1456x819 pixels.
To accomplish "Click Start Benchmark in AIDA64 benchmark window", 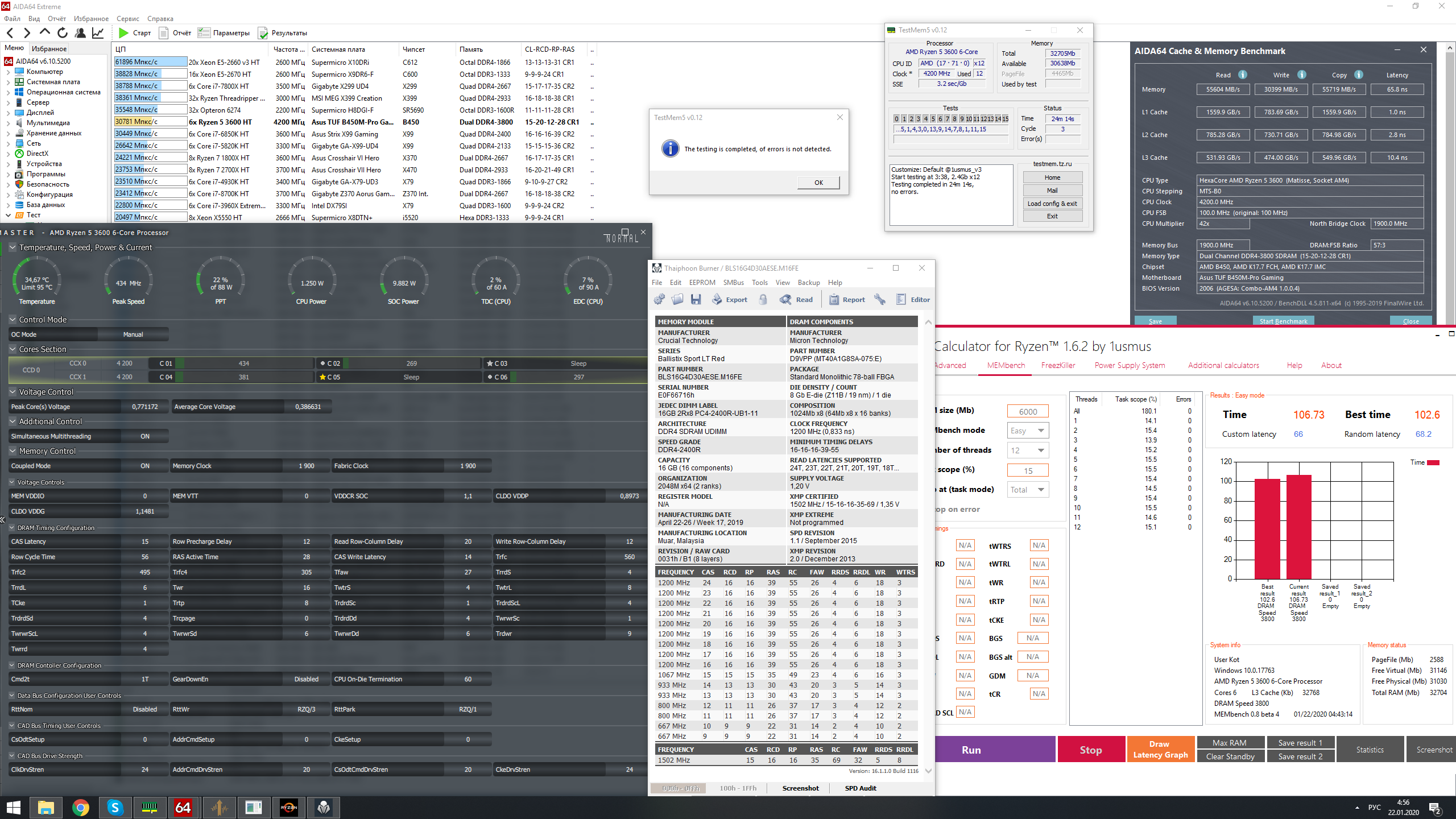I will click(x=1283, y=321).
